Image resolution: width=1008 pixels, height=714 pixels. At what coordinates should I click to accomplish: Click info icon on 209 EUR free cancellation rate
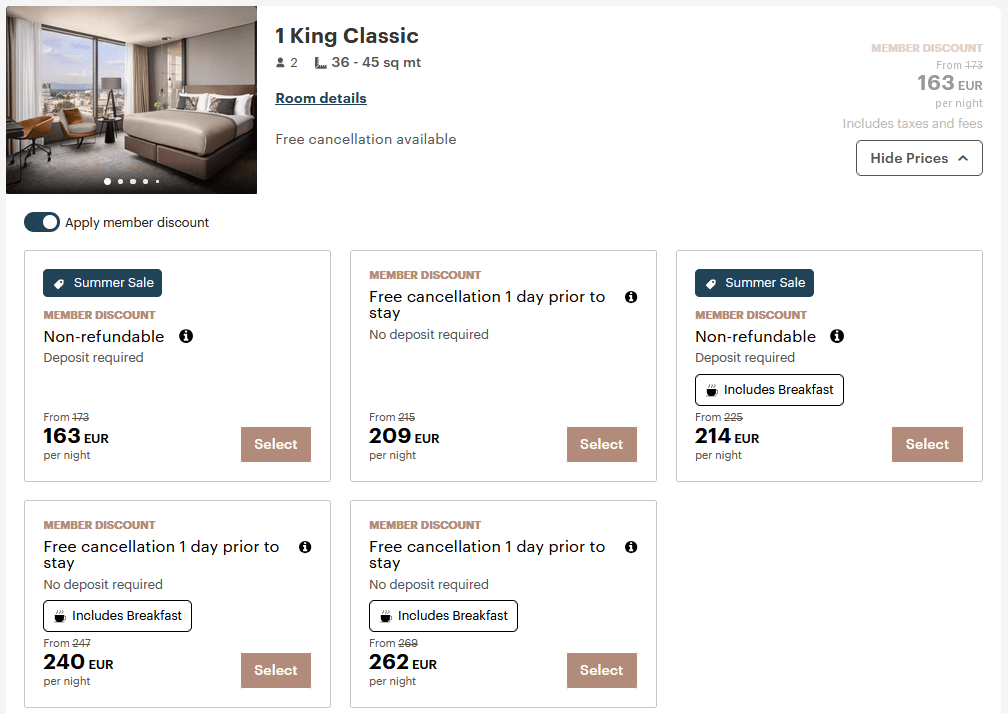click(631, 297)
